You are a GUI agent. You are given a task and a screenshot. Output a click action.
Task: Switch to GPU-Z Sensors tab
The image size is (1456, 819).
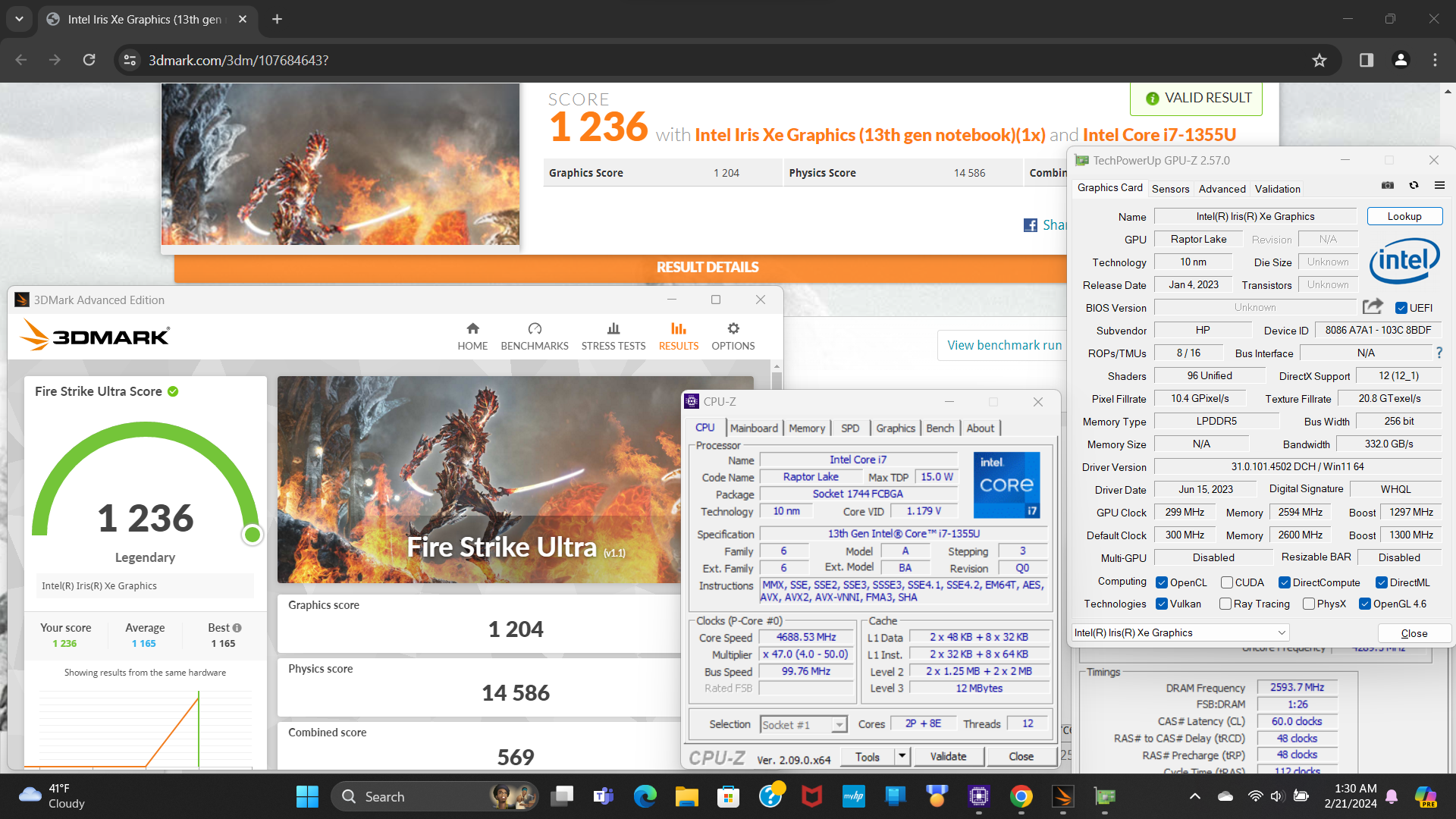coord(1170,189)
